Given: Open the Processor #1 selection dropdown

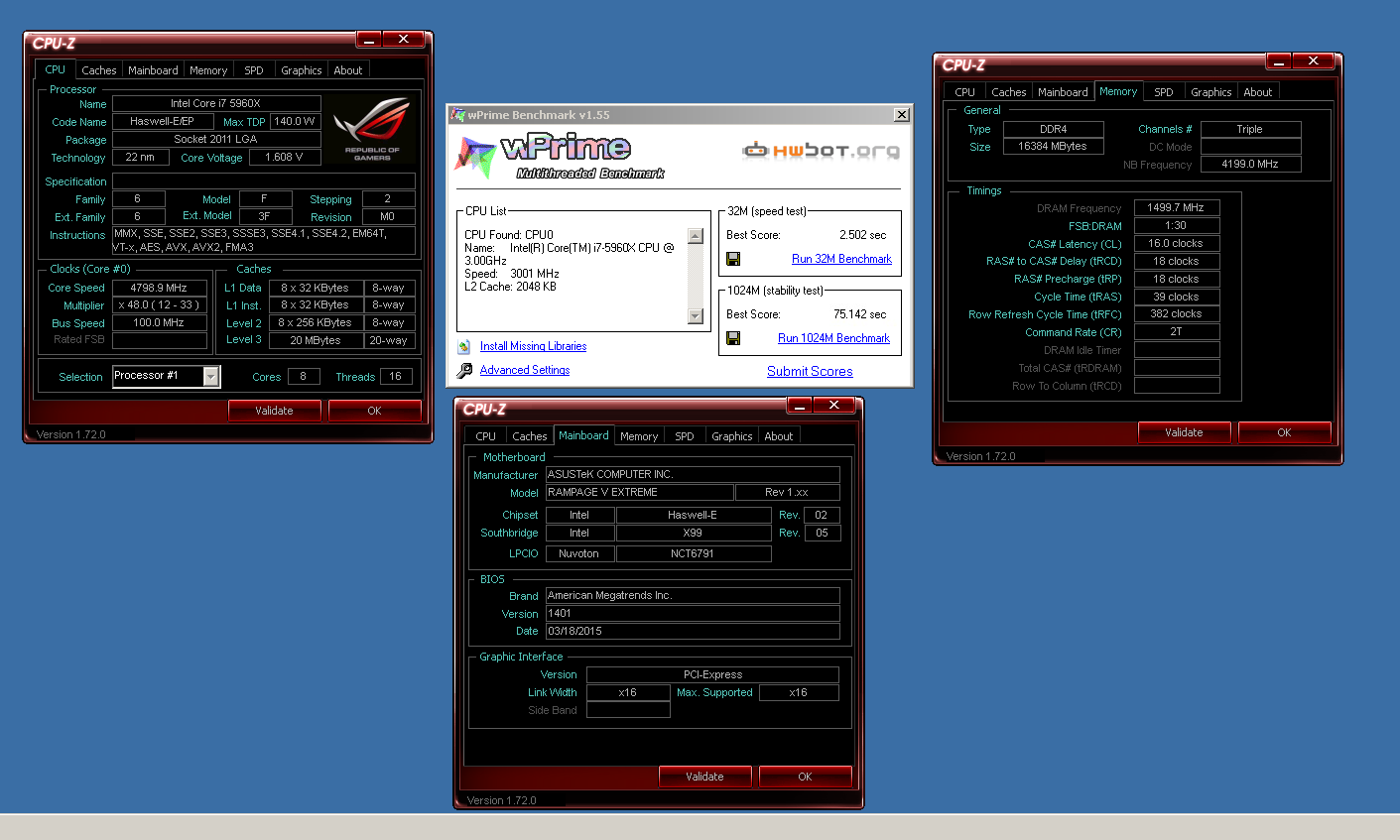Looking at the screenshot, I should pyautogui.click(x=211, y=376).
